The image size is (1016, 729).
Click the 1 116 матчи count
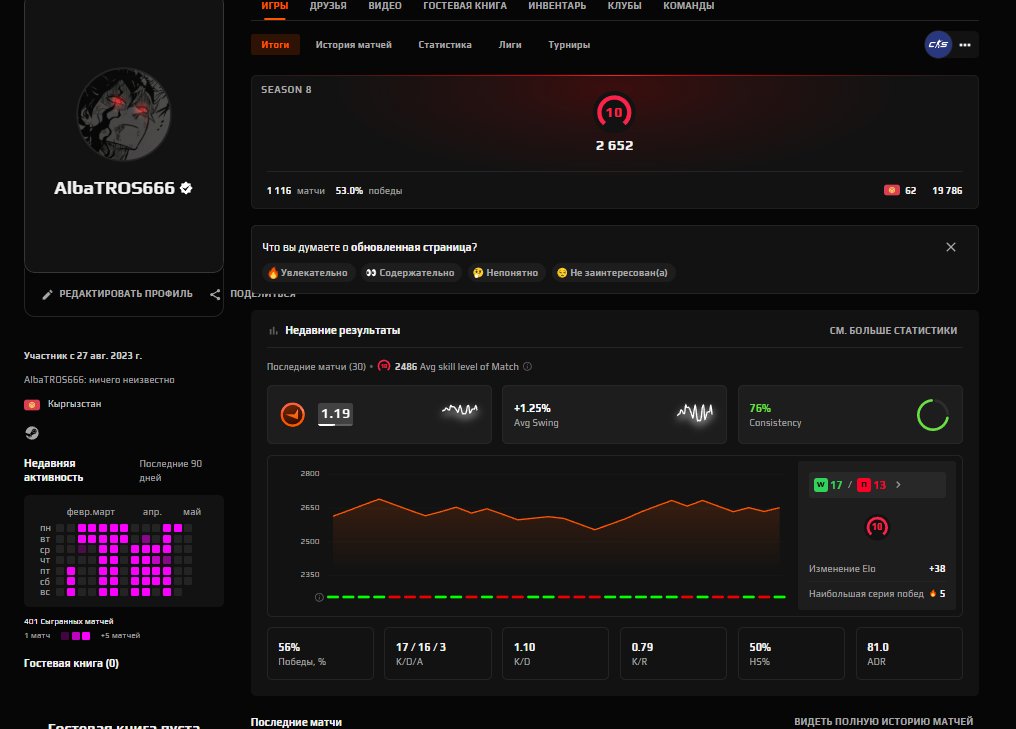[x=295, y=191]
